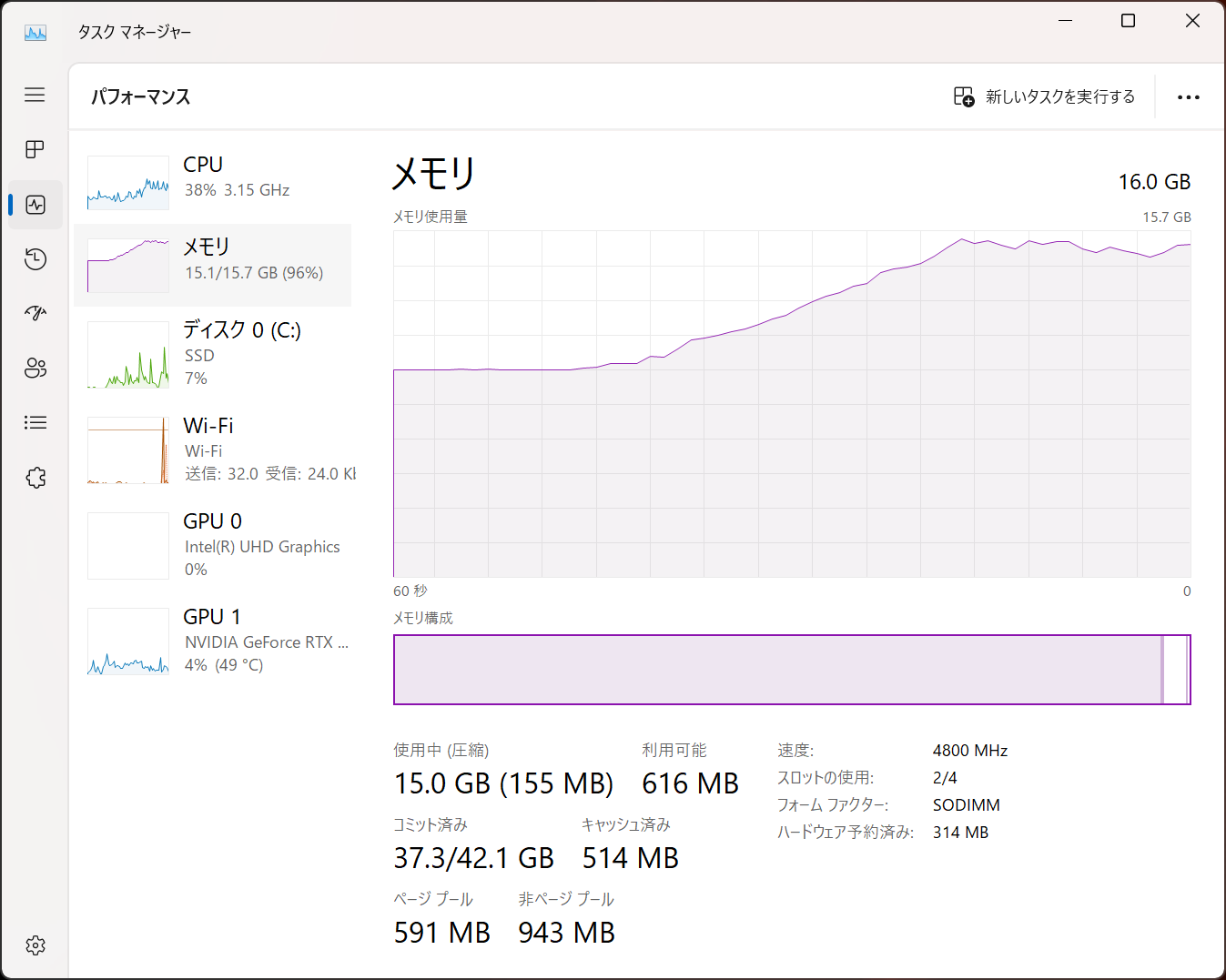
Task: Open the Users page icon
Action: point(35,368)
